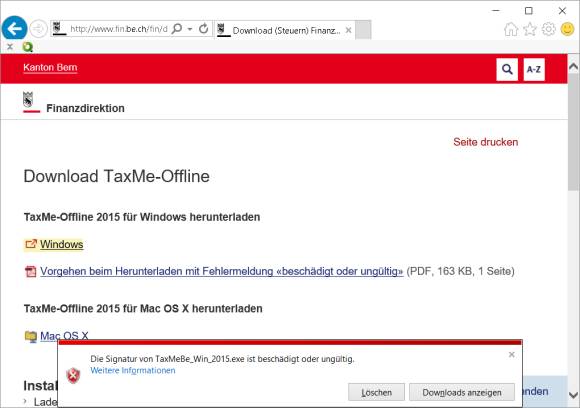The height and width of the screenshot is (408, 580).
Task: Open Vorgehen beim Herunterladen PDF link
Action: tap(222, 272)
